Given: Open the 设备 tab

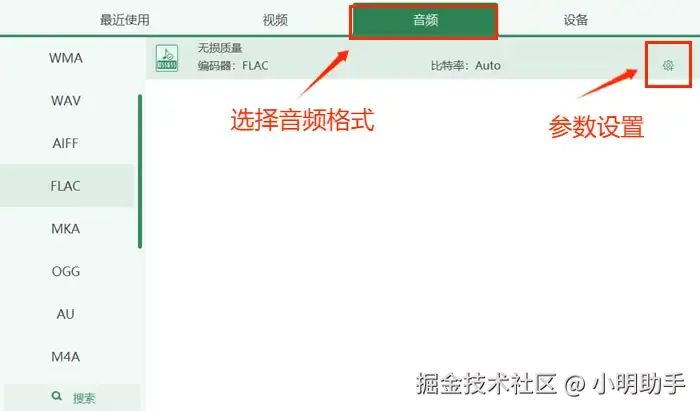Looking at the screenshot, I should [576, 20].
